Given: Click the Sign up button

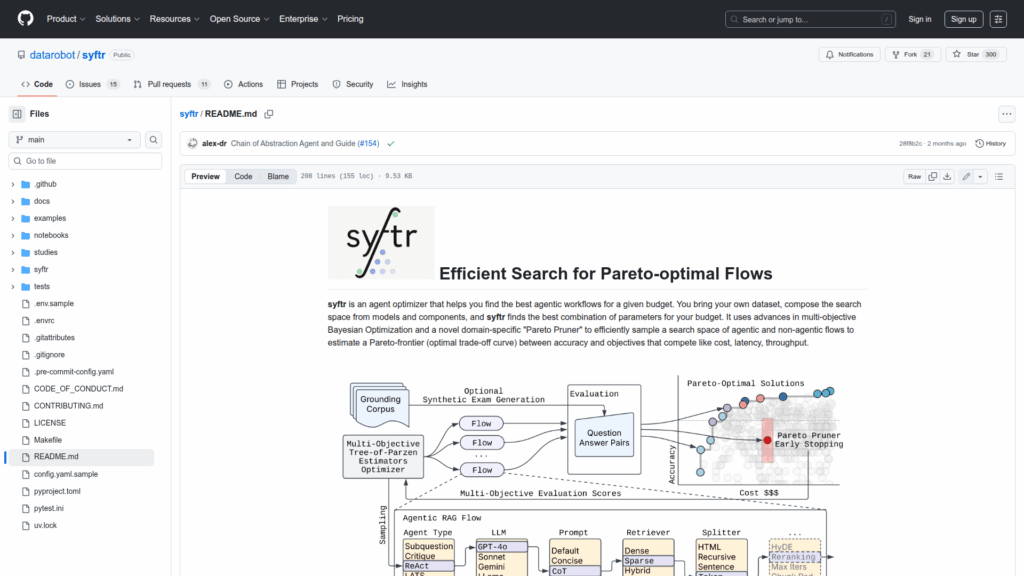Looking at the screenshot, I should (x=963, y=19).
